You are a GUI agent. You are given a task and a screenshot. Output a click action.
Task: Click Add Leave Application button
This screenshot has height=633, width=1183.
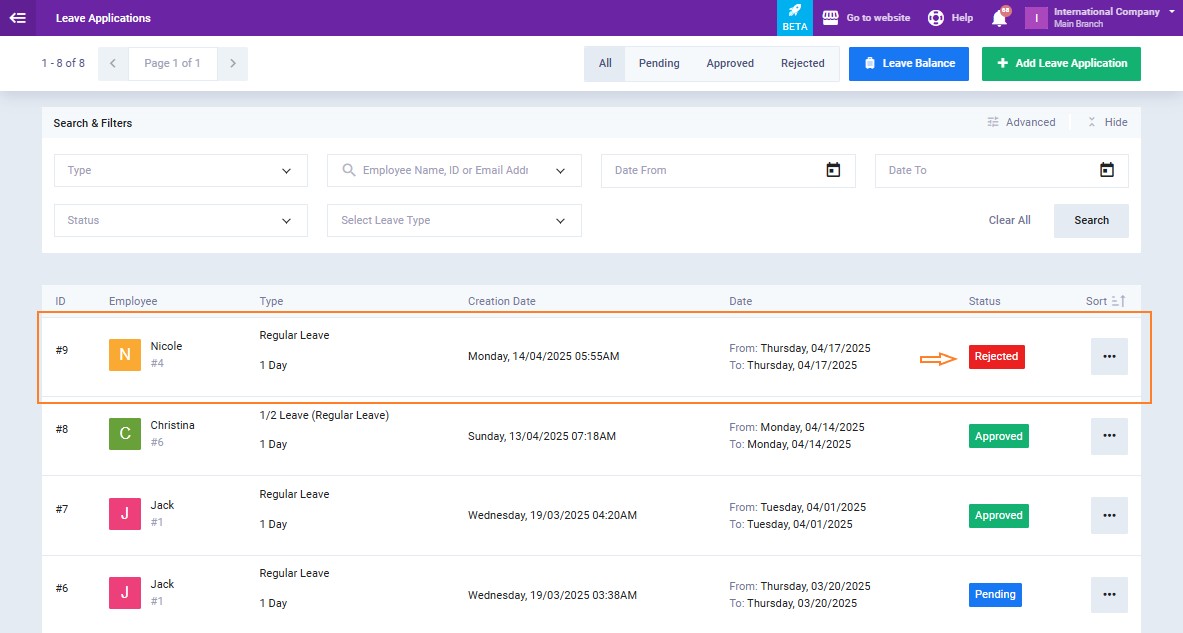coord(1062,63)
